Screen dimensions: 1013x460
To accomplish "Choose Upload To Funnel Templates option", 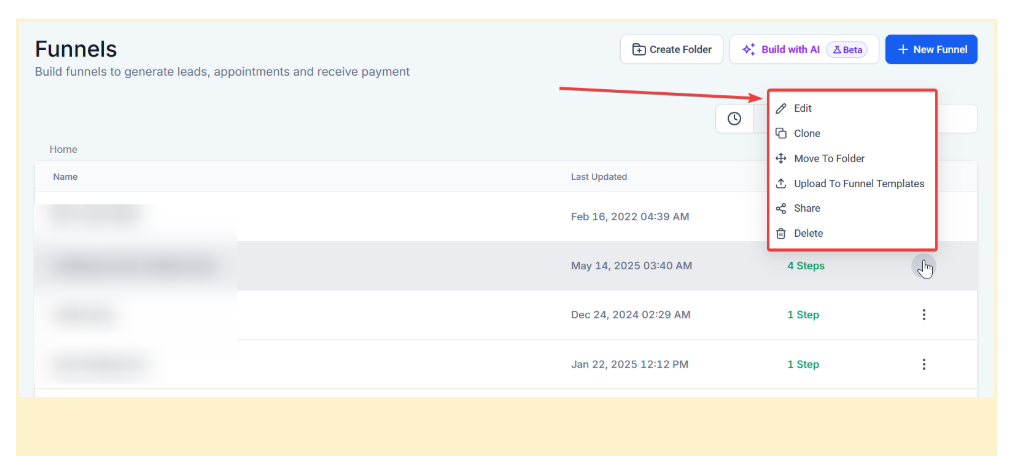I will 858,183.
